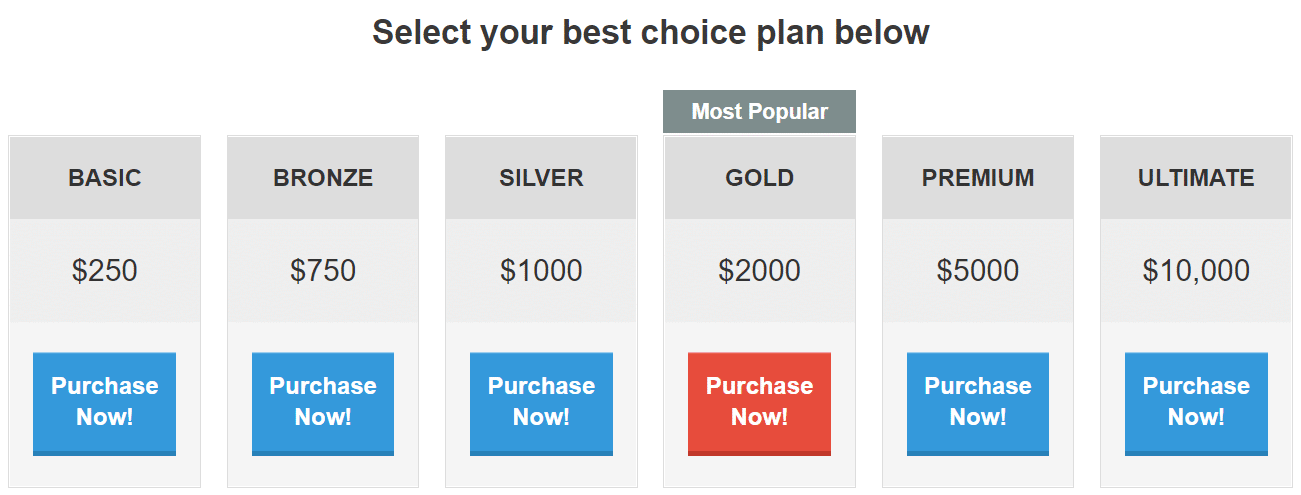Select the PREMIUM plan title
1301x495 pixels.
[978, 178]
